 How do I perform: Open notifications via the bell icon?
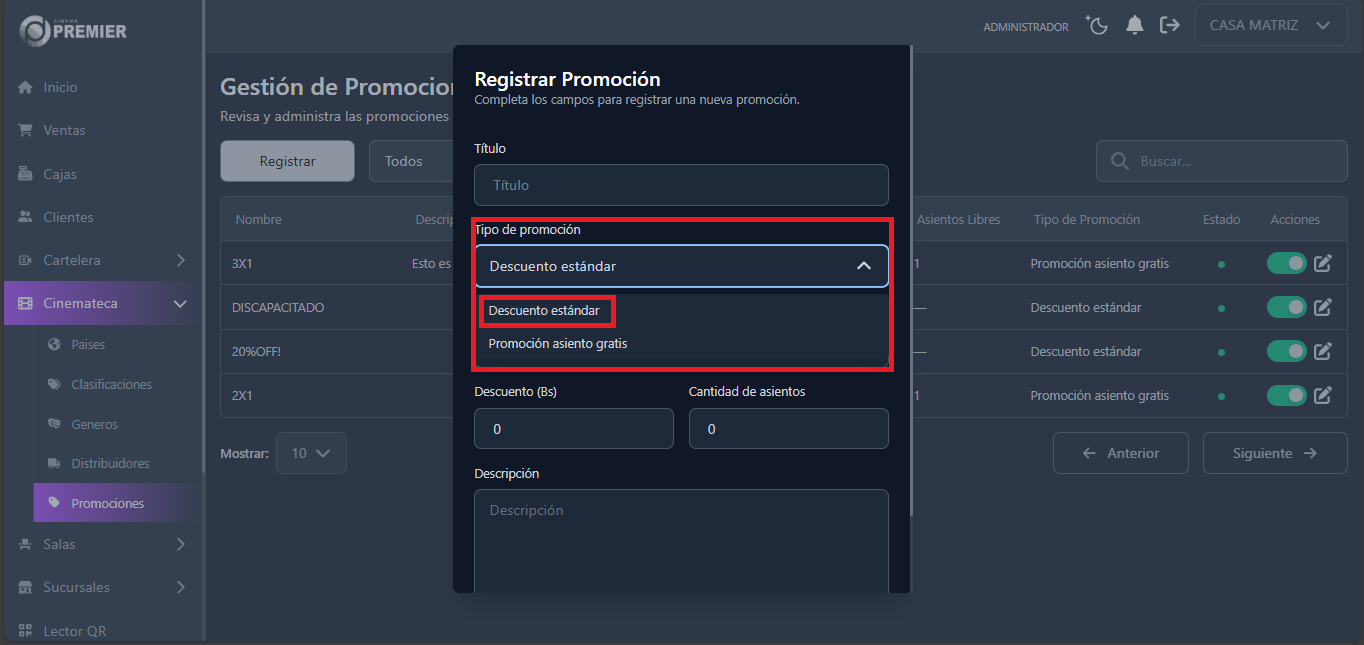1134,26
